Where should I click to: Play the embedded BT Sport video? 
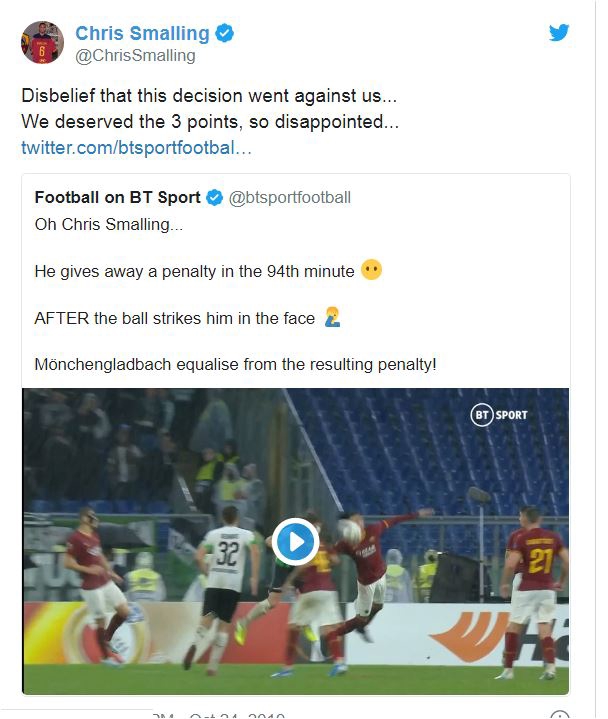[x=295, y=542]
